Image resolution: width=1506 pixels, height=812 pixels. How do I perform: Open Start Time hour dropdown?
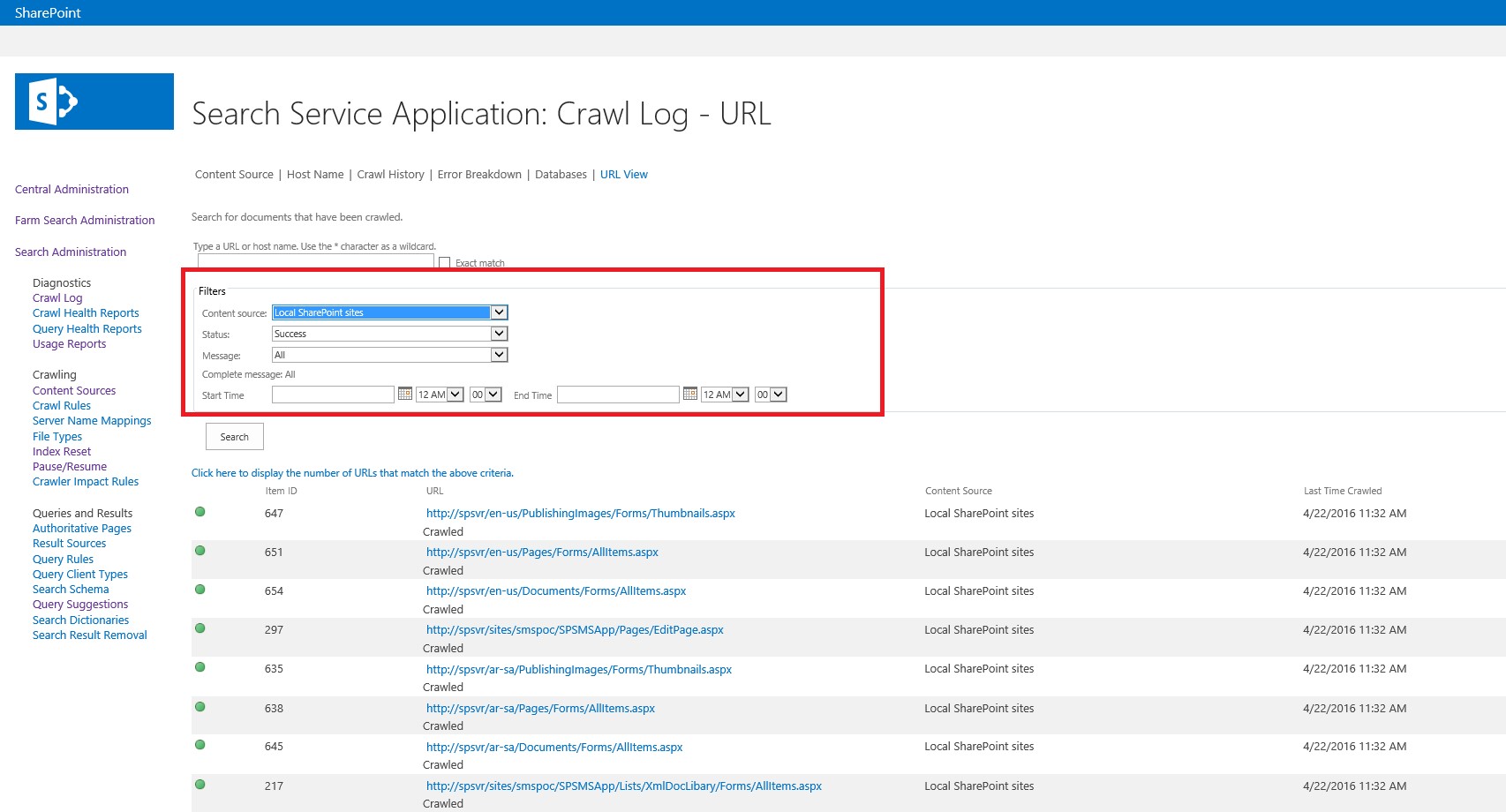pos(440,395)
